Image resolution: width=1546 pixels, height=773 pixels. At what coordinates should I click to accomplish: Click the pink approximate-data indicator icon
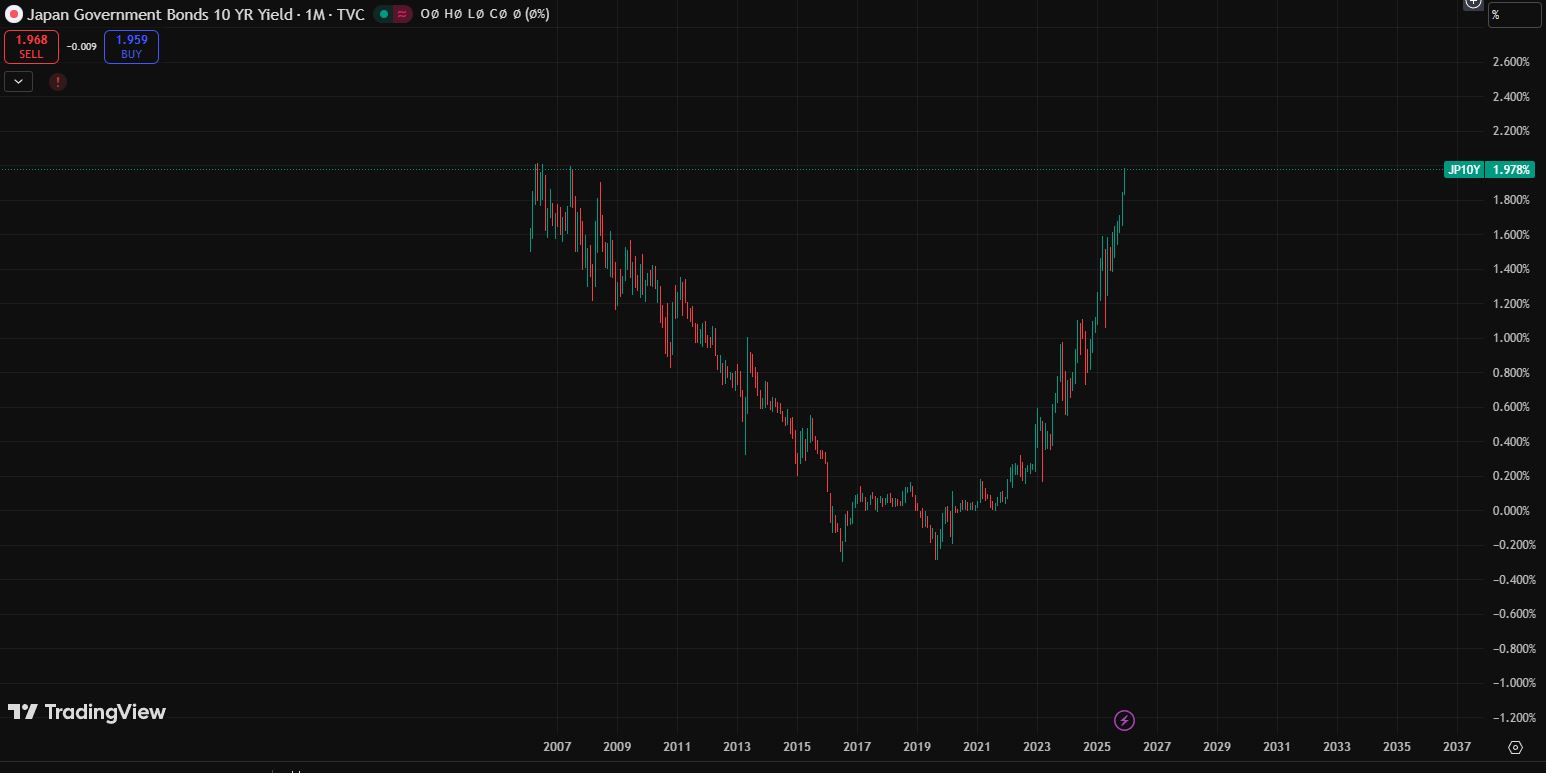point(402,14)
